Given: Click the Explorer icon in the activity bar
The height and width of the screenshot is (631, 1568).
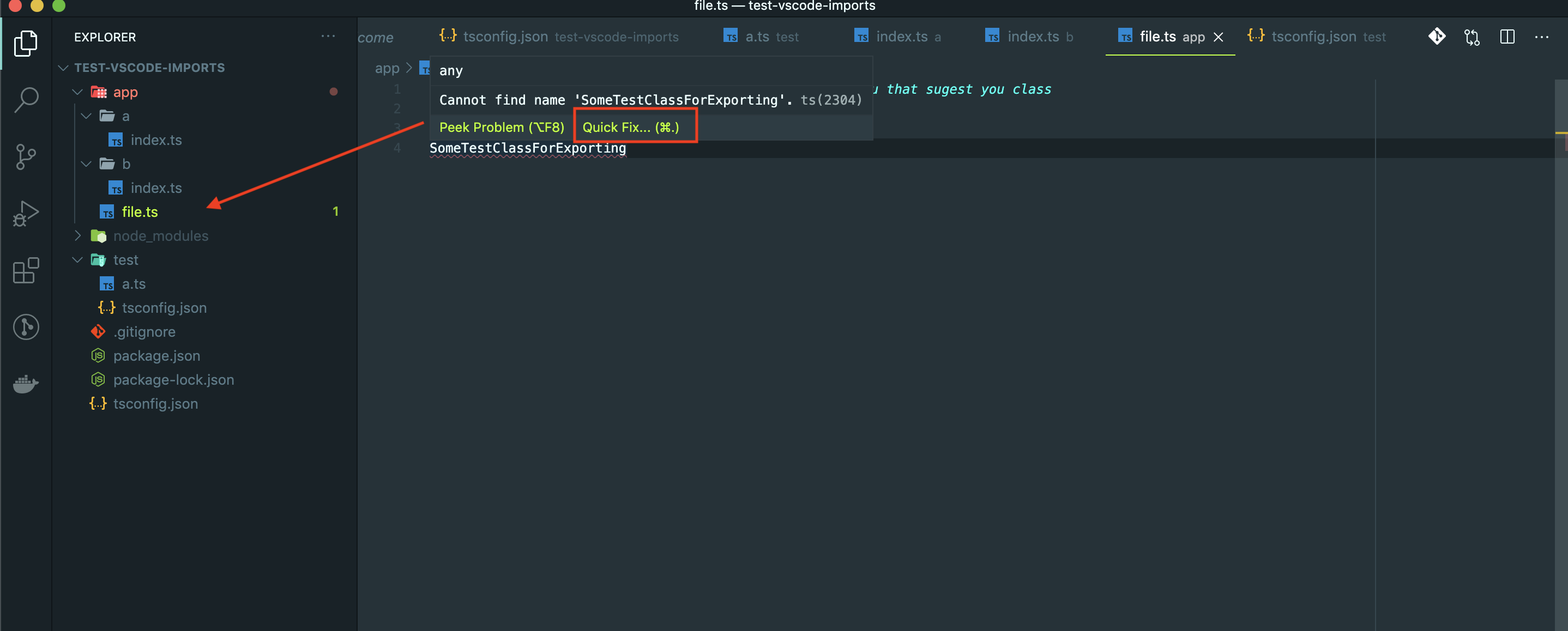Looking at the screenshot, I should pos(26,43).
